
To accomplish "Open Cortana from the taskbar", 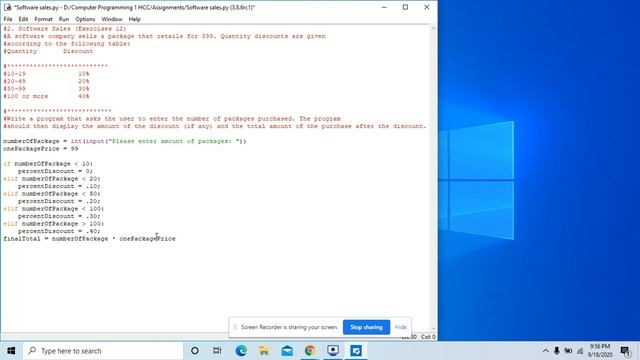I will pos(195,351).
